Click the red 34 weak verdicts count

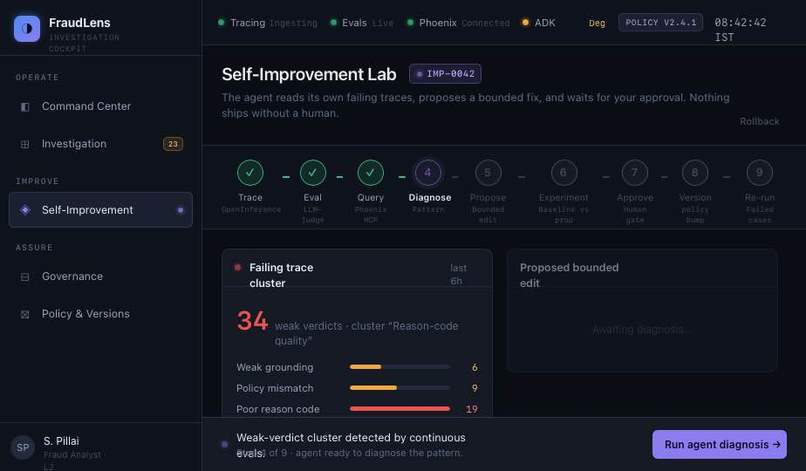click(x=252, y=321)
